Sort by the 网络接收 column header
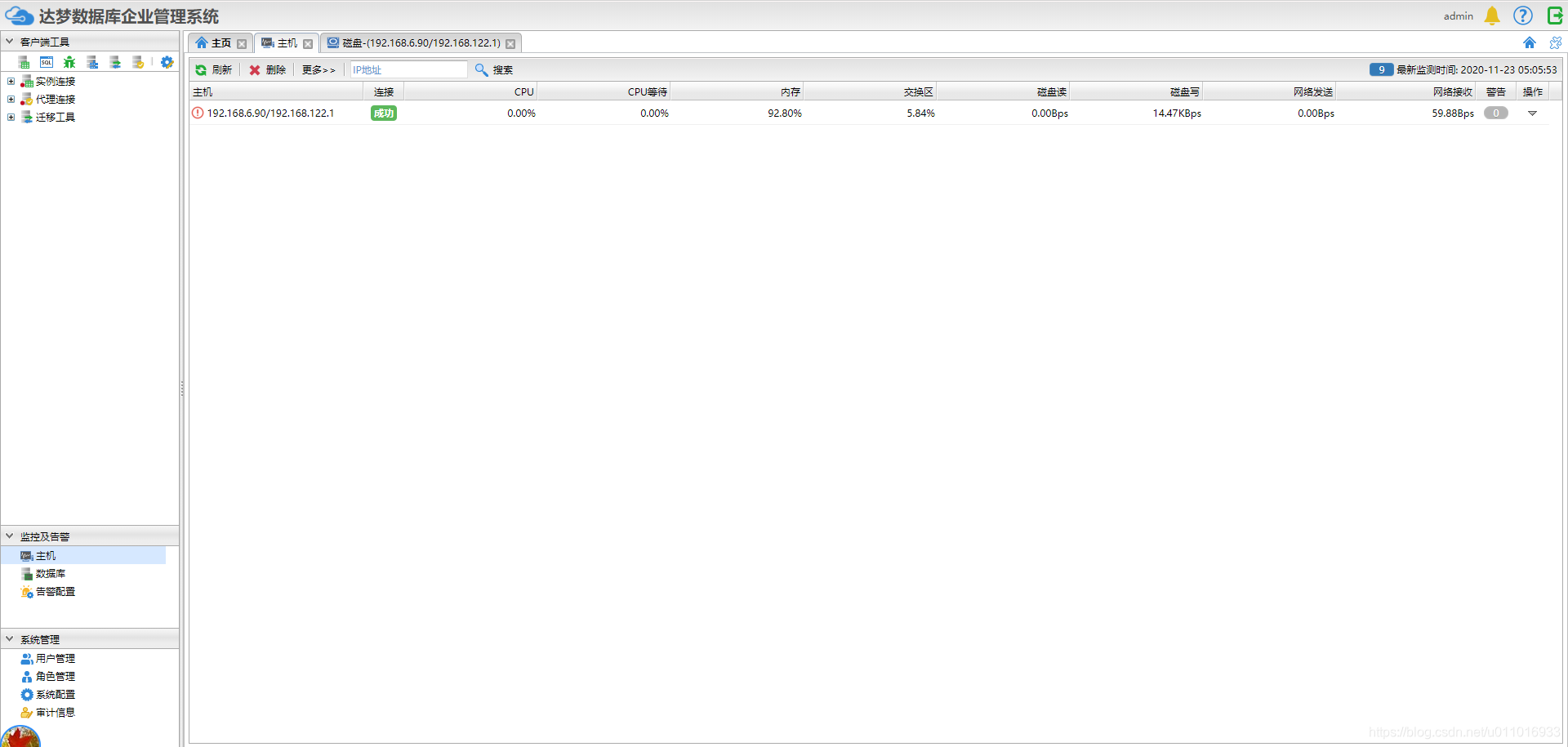This screenshot has height=747, width=1568. pyautogui.click(x=1405, y=91)
